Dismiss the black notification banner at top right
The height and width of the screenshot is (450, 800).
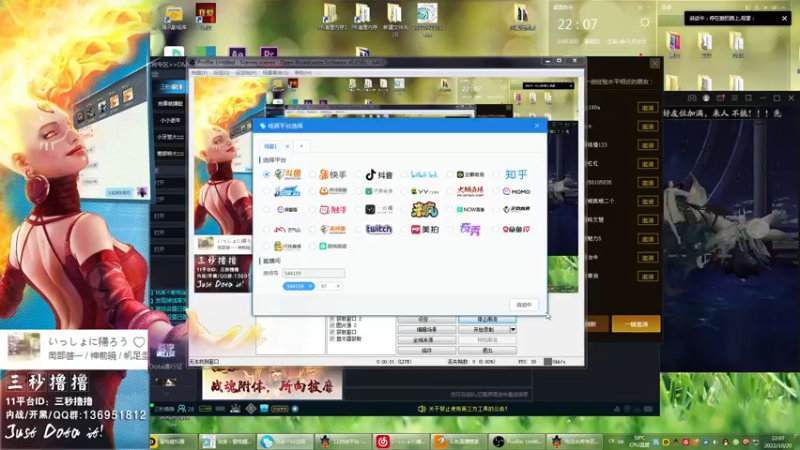[784, 18]
